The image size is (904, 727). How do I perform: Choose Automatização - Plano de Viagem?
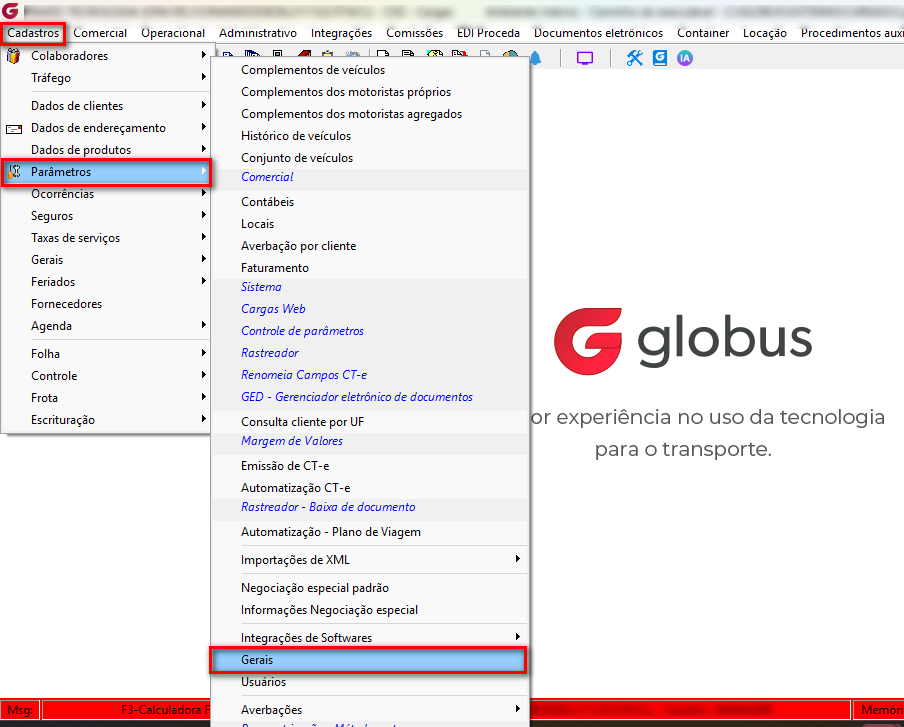(x=370, y=532)
